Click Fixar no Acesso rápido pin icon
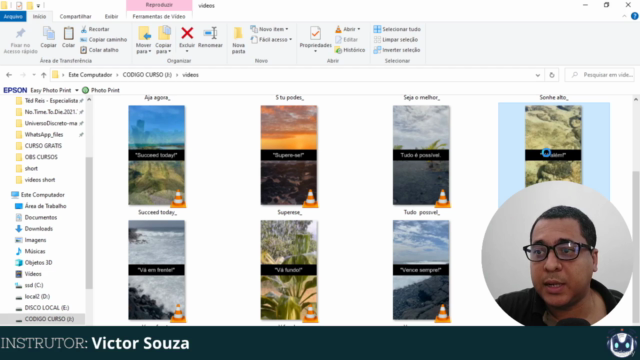640x360 pixels. point(20,33)
